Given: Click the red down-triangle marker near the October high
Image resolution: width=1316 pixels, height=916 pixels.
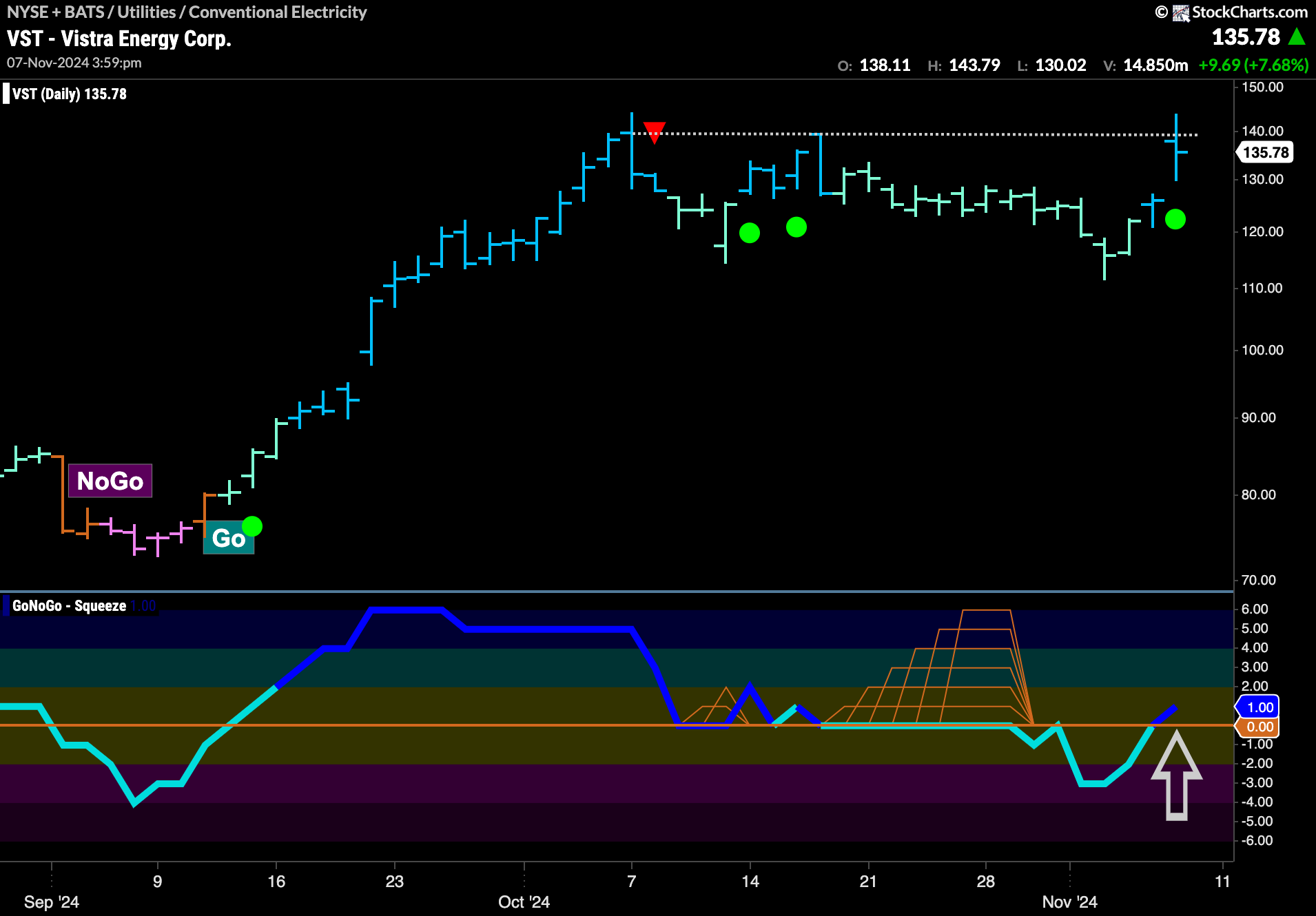Looking at the screenshot, I should (654, 132).
